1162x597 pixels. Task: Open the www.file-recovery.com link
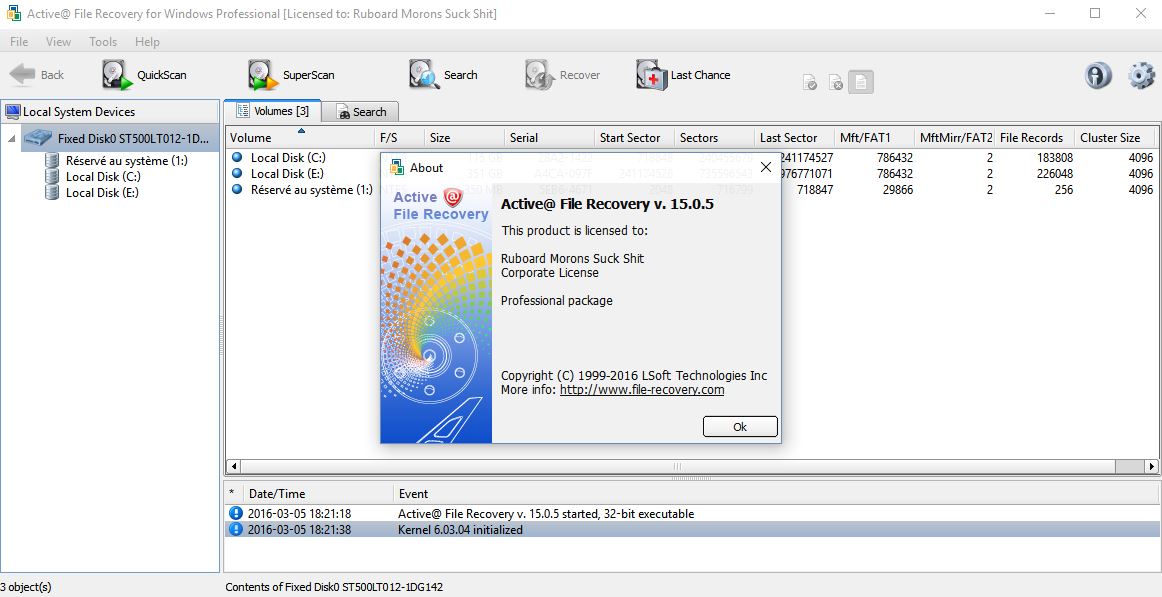click(642, 390)
